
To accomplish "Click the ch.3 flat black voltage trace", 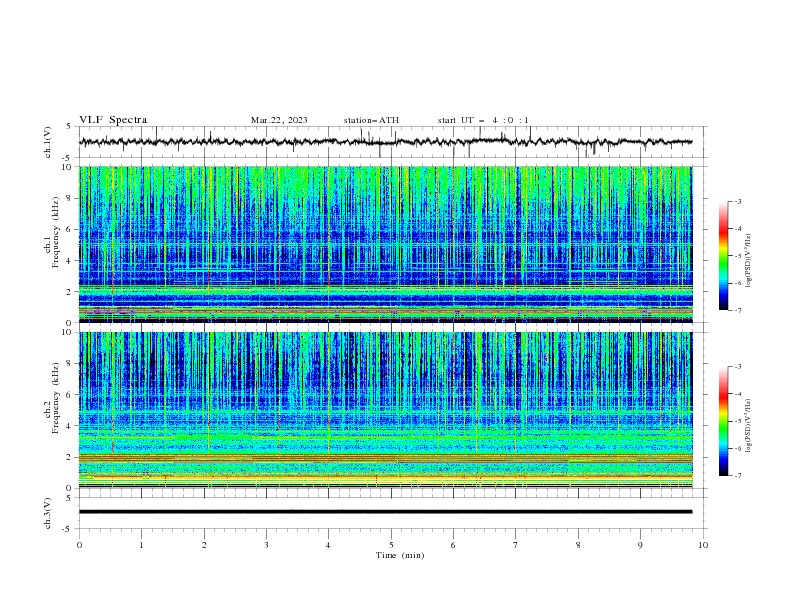I will coord(385,512).
